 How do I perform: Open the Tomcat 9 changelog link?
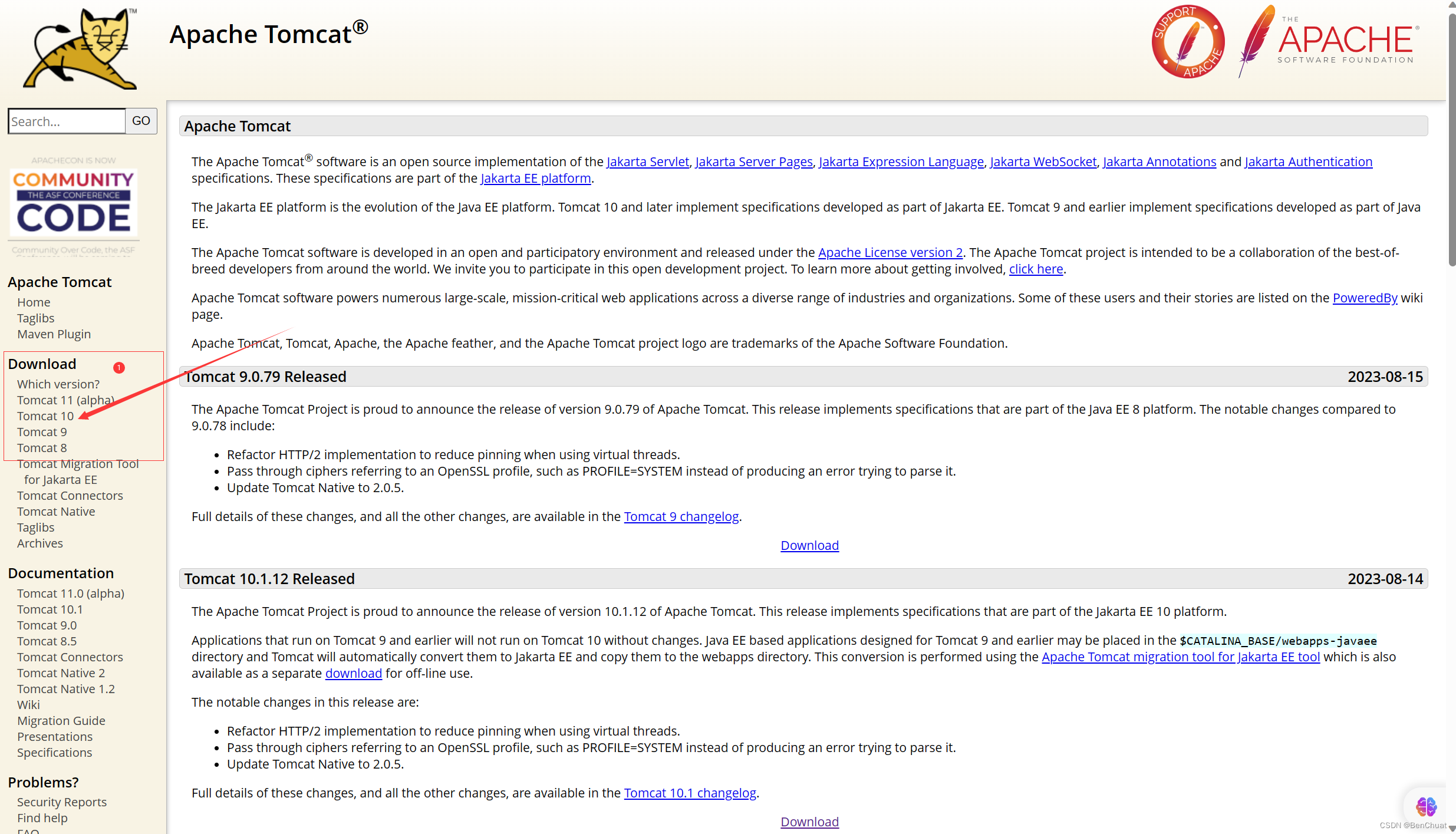coord(681,516)
